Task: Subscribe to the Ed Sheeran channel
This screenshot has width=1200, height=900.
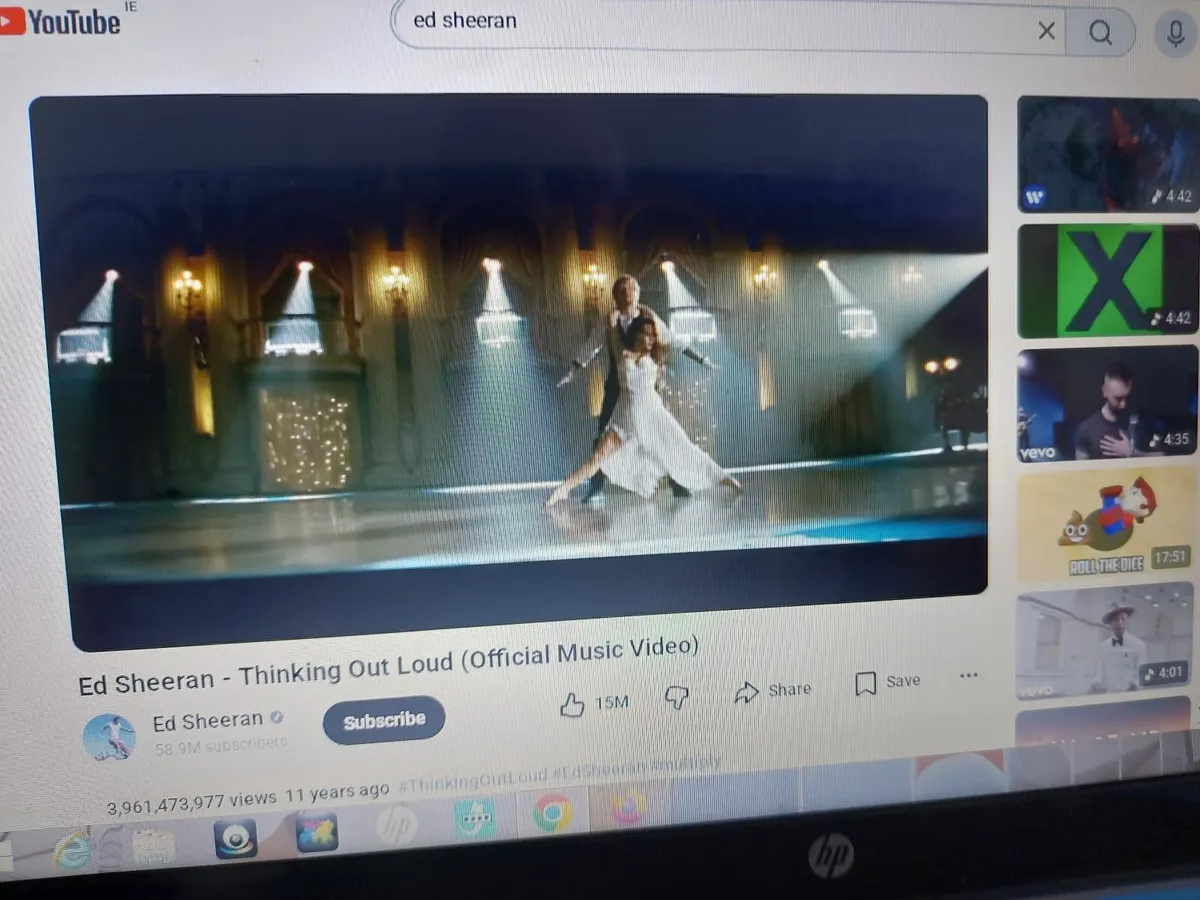Action: [384, 721]
